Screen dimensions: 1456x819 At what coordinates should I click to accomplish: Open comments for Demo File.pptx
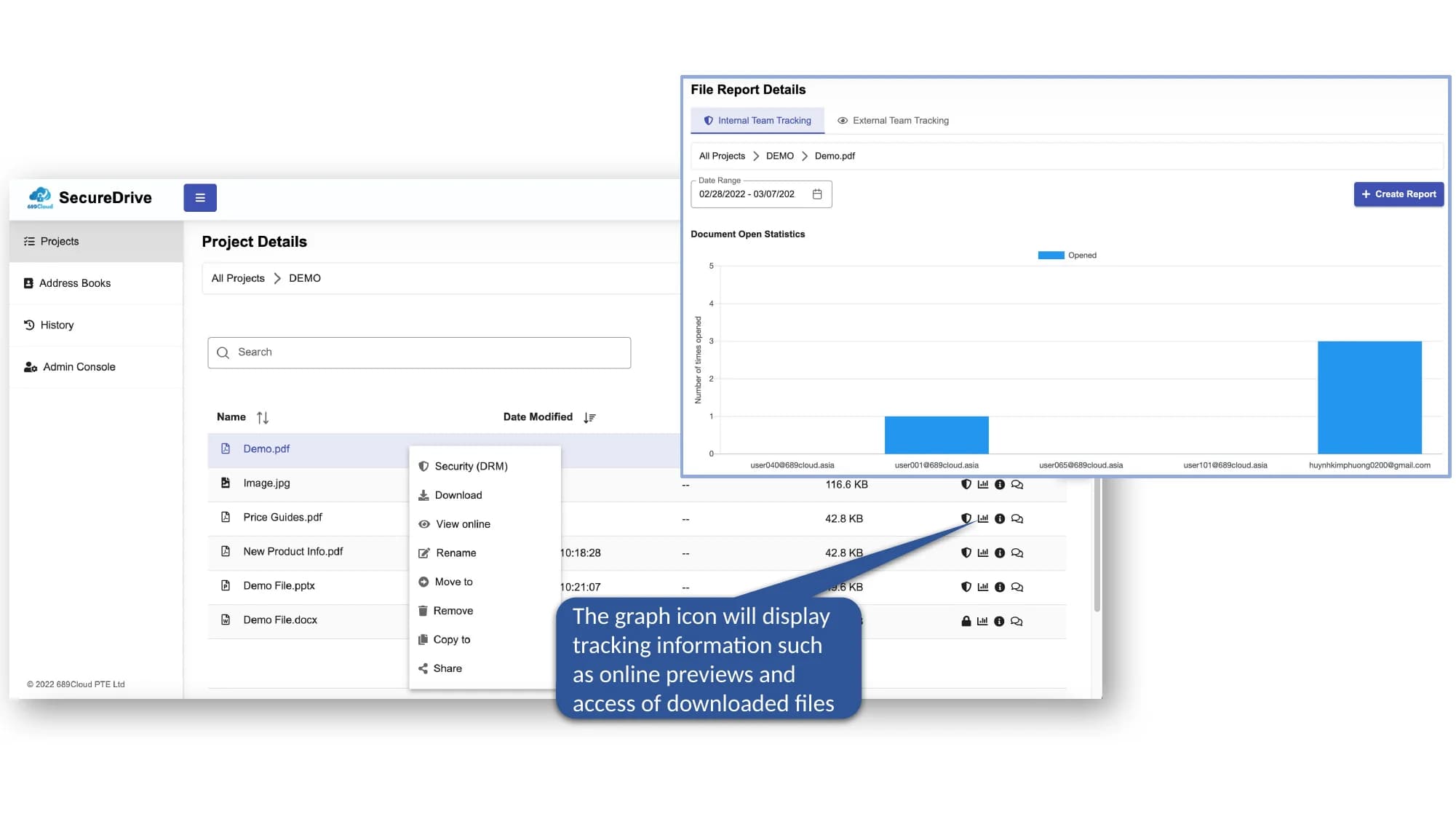click(1017, 587)
